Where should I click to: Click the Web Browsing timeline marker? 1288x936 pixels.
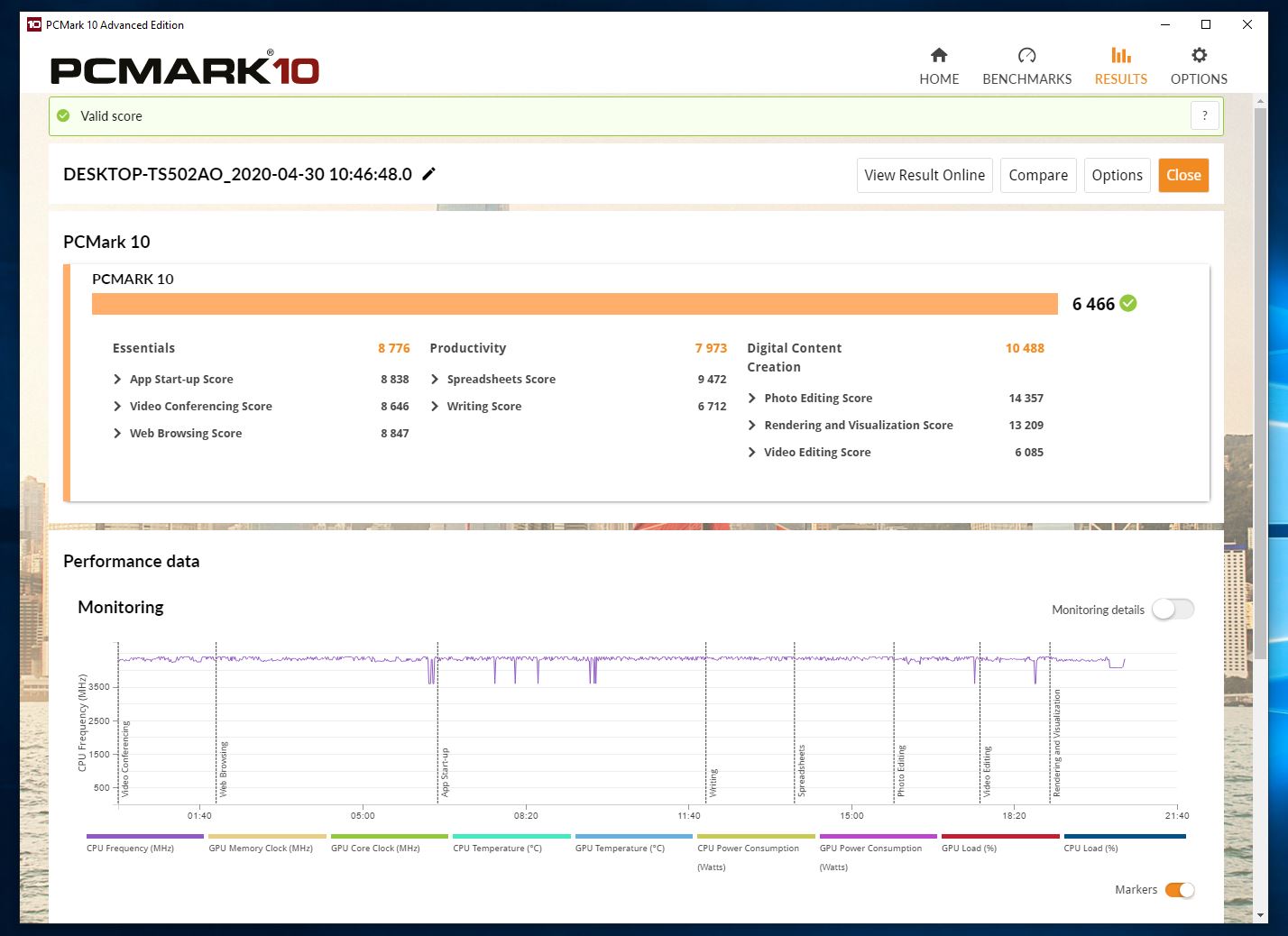point(224,768)
